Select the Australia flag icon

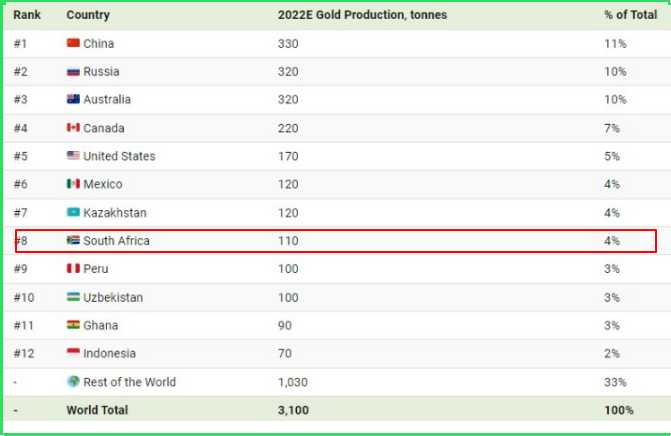[x=73, y=99]
